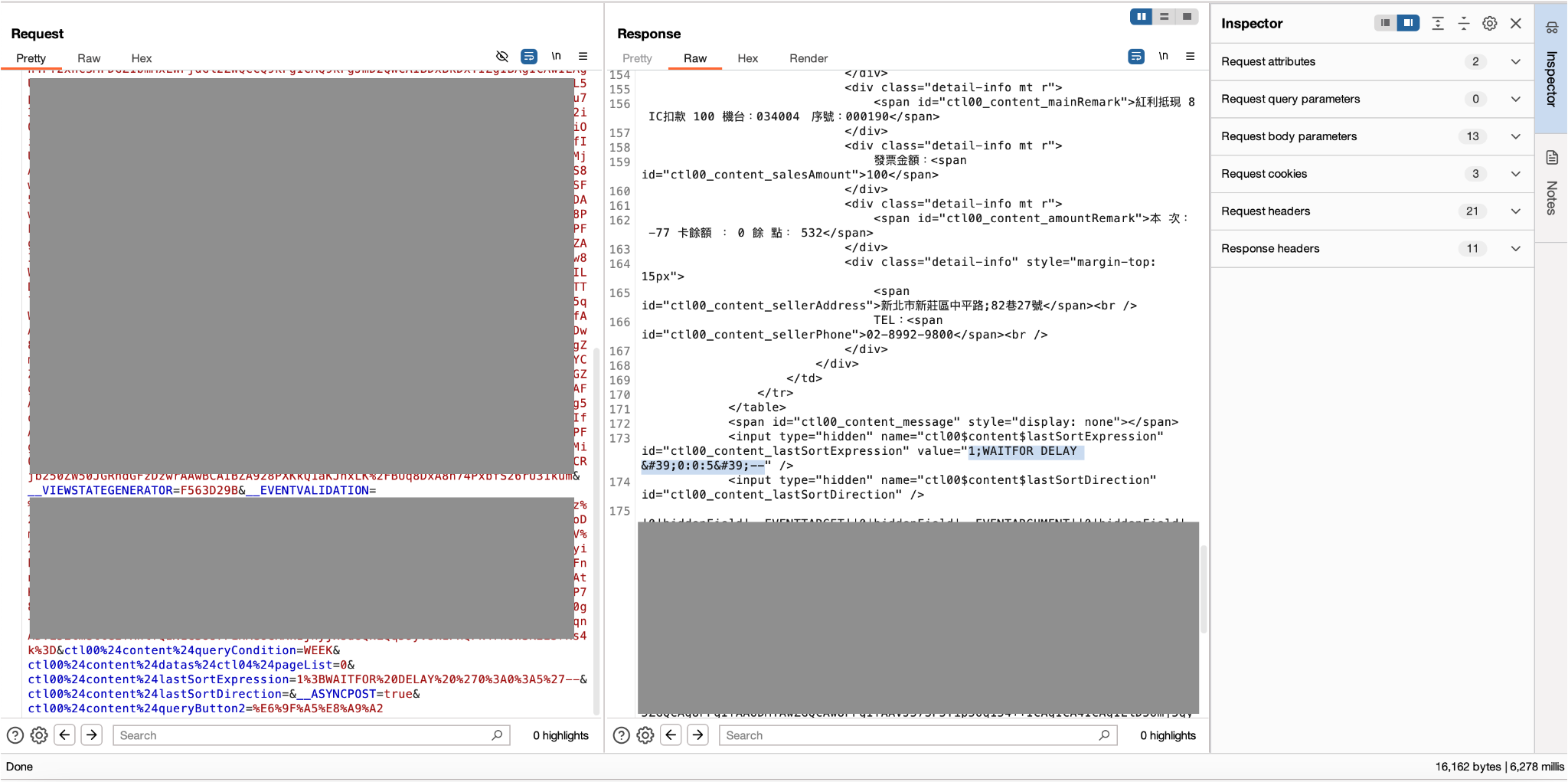Image resolution: width=1568 pixels, height=782 pixels.
Task: Toggle word wrap icon in Request panel
Action: [x=529, y=57]
